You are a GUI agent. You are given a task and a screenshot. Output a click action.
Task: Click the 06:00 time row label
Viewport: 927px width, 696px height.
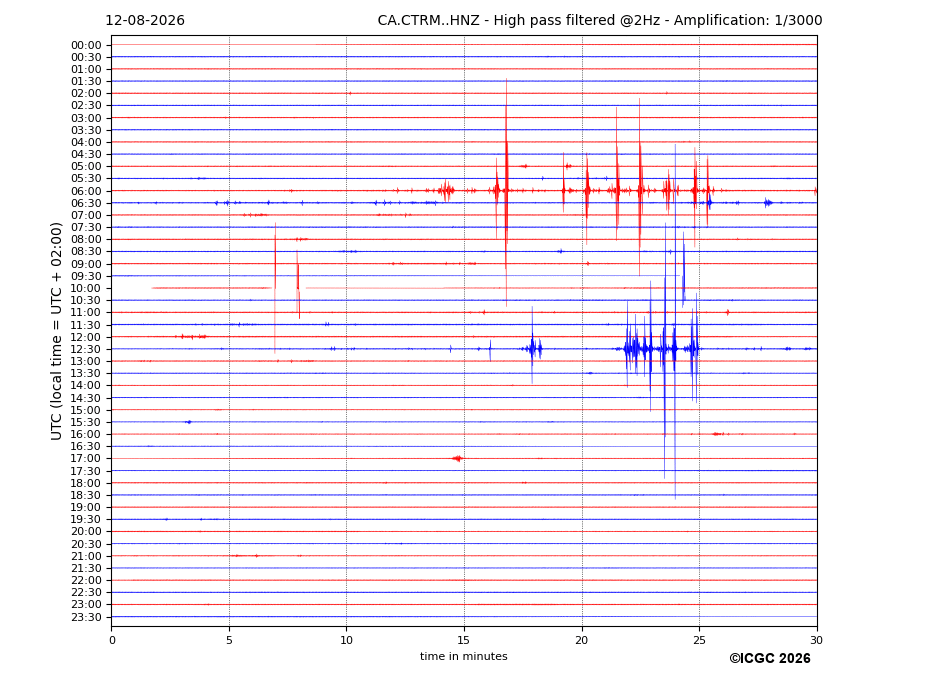point(86,192)
